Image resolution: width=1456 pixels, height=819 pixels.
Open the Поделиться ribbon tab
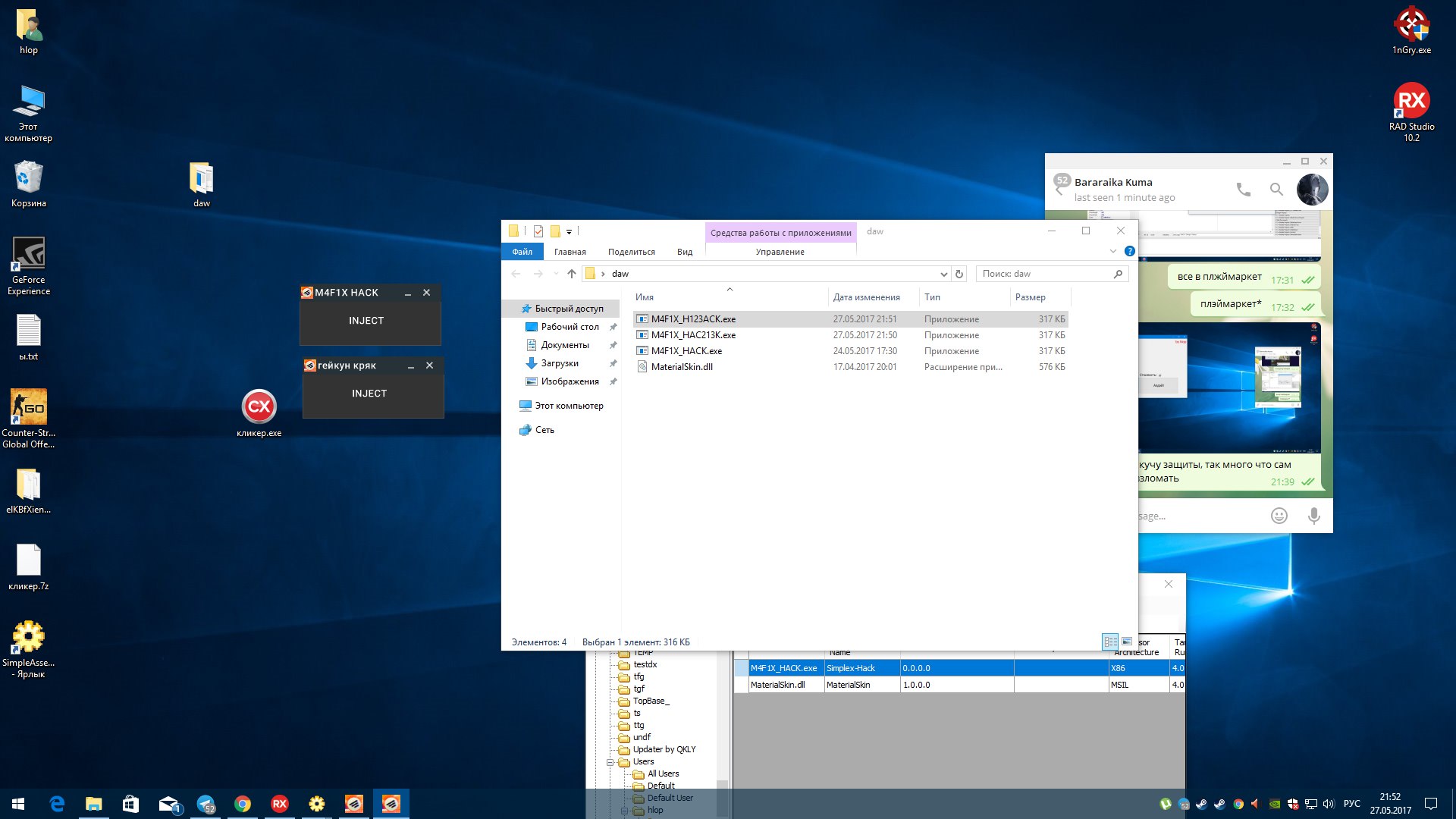point(632,252)
